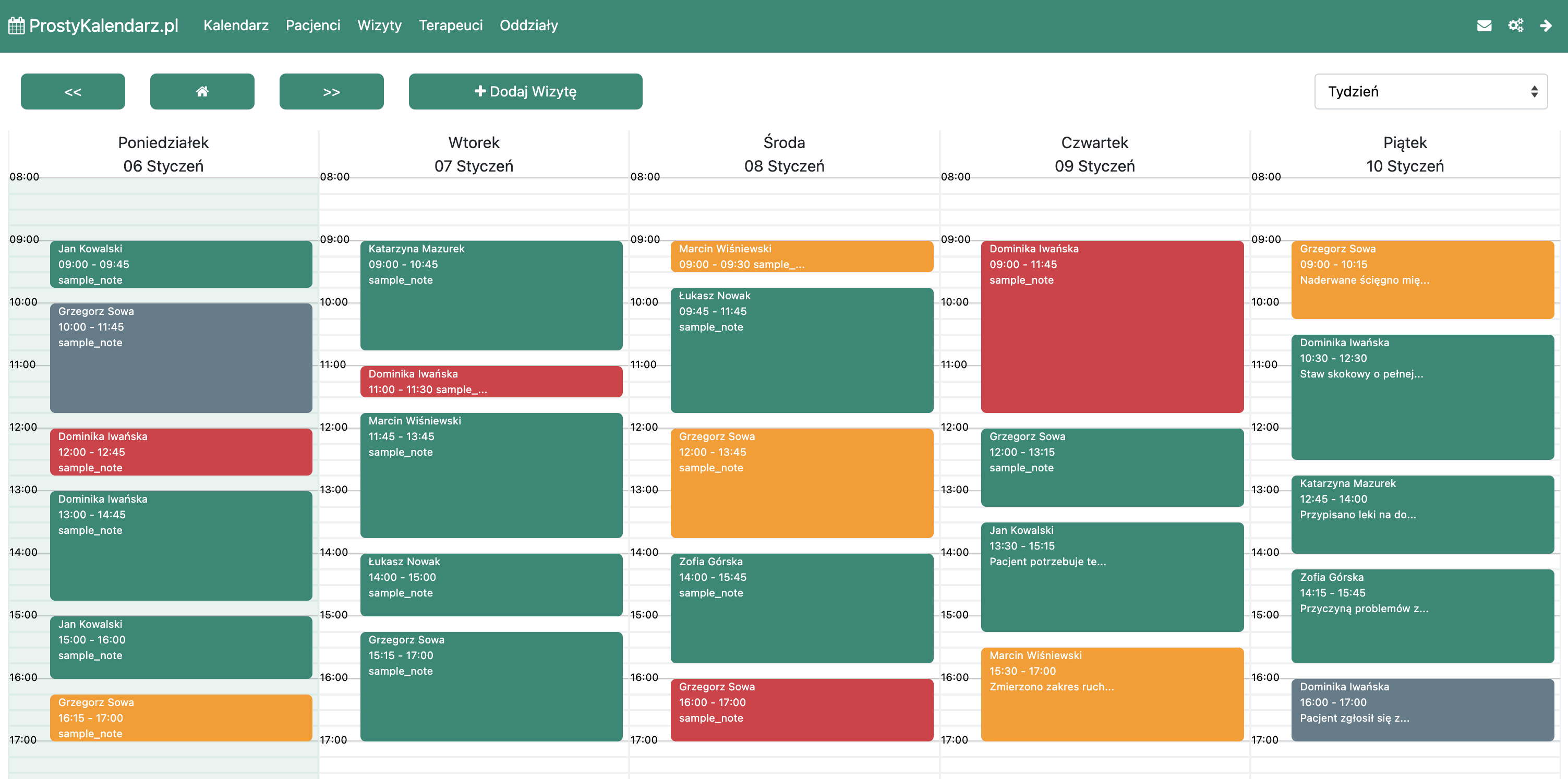1568x779 pixels.
Task: Open the red Dominika Iwańska 11:00 Tuesday visit
Action: [x=491, y=382]
